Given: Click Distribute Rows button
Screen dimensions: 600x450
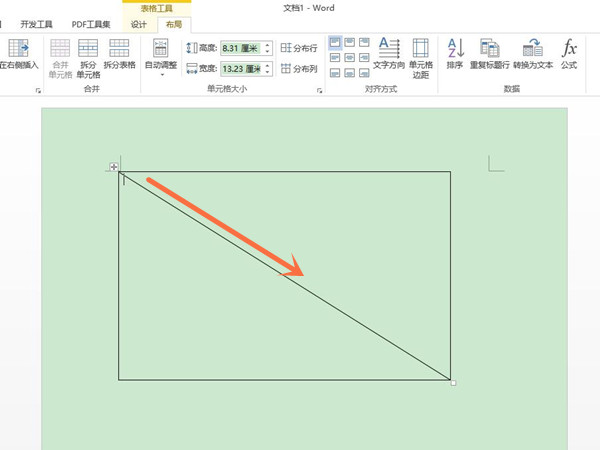Looking at the screenshot, I should pyautogui.click(x=299, y=48).
